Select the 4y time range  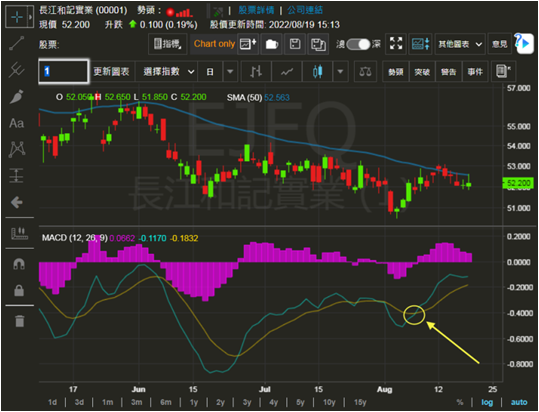pyautogui.click(x=274, y=402)
